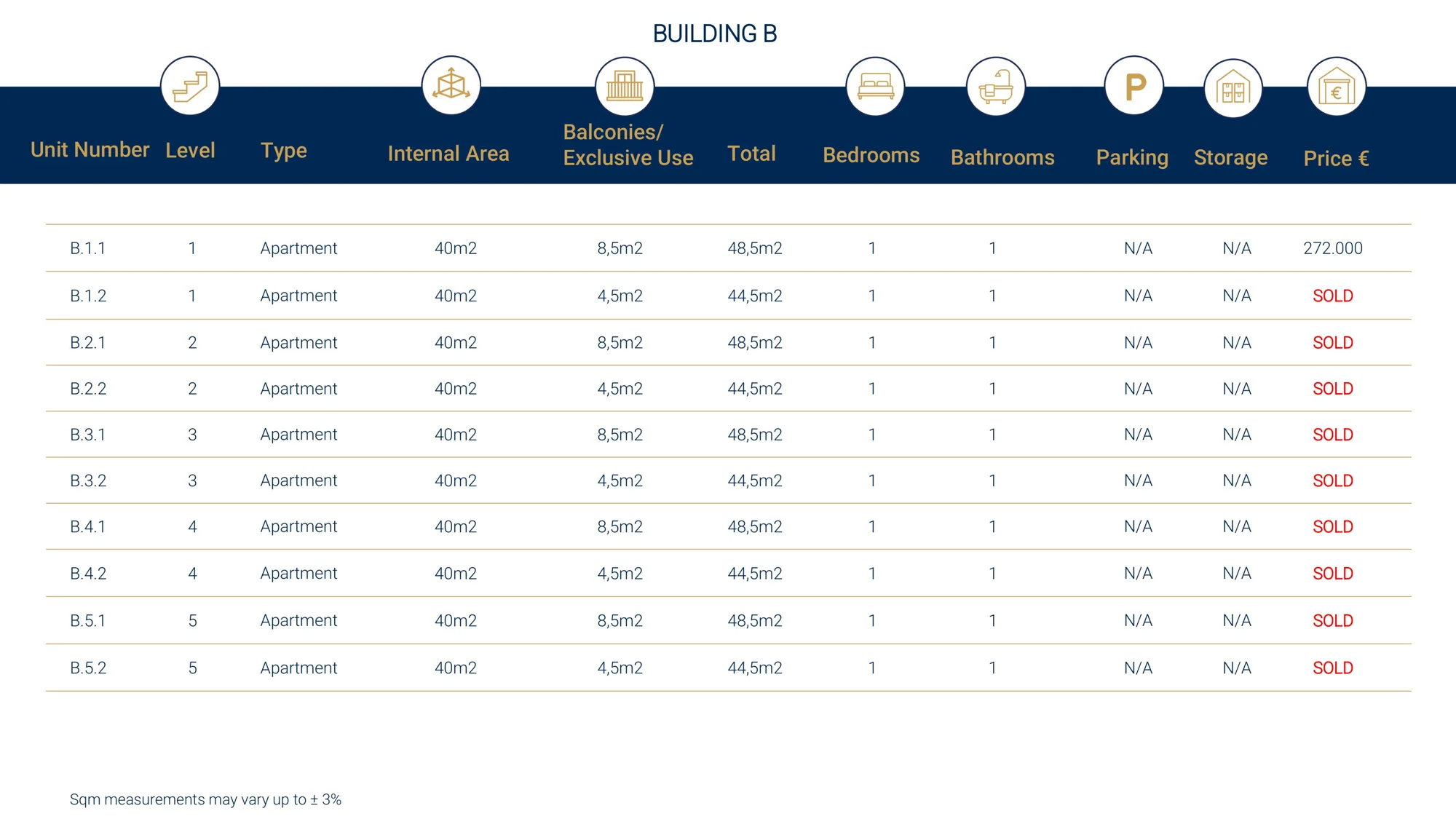Click 4,5m2 balcony in B.3.2 row

click(x=620, y=480)
